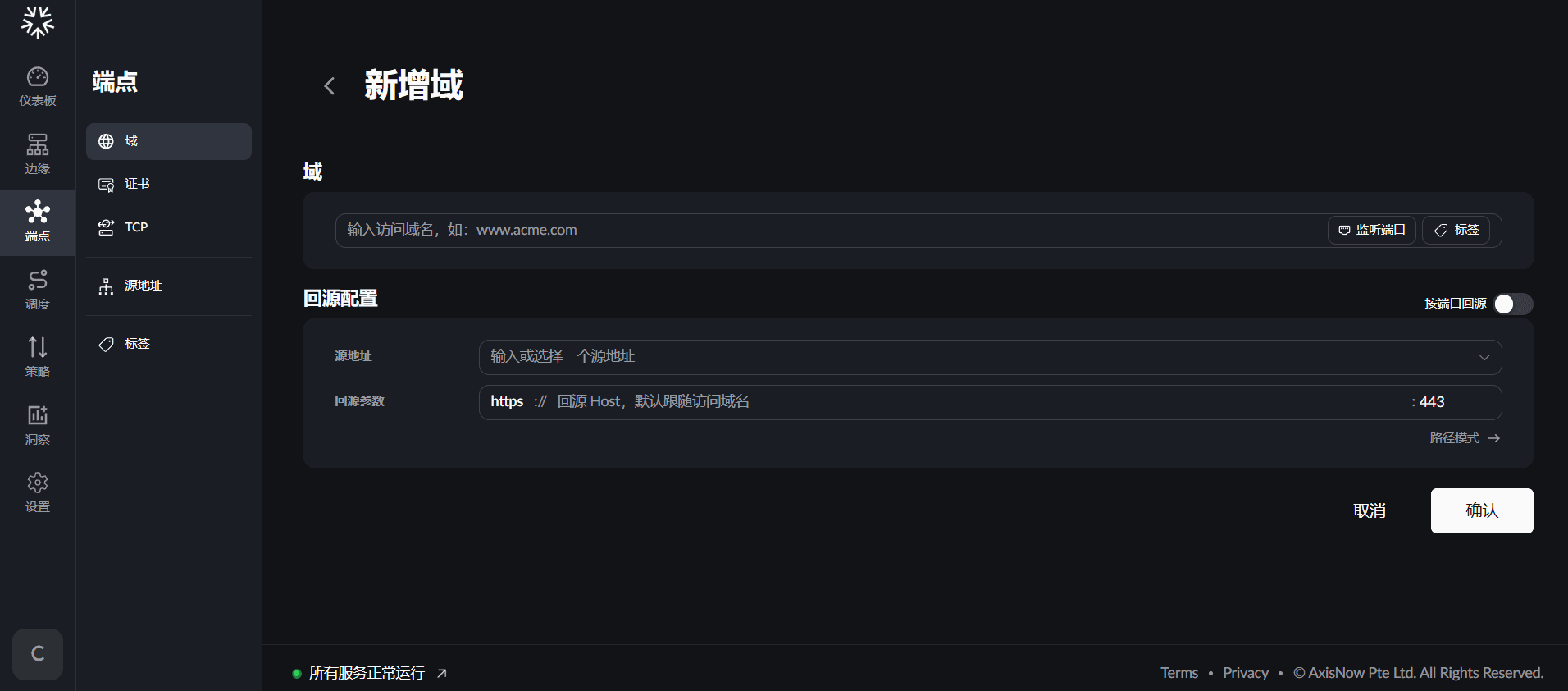Viewport: 1568px width, 691px height.
Task: Change the https protocol selector
Action: (x=507, y=401)
